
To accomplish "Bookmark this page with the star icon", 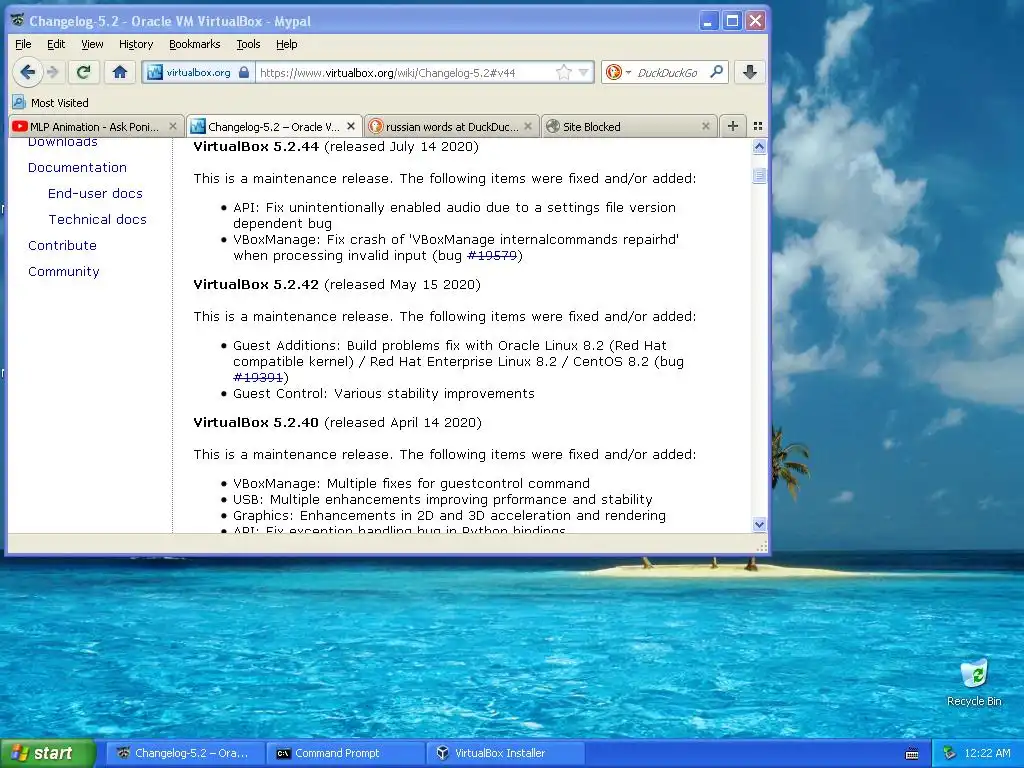I will [563, 72].
